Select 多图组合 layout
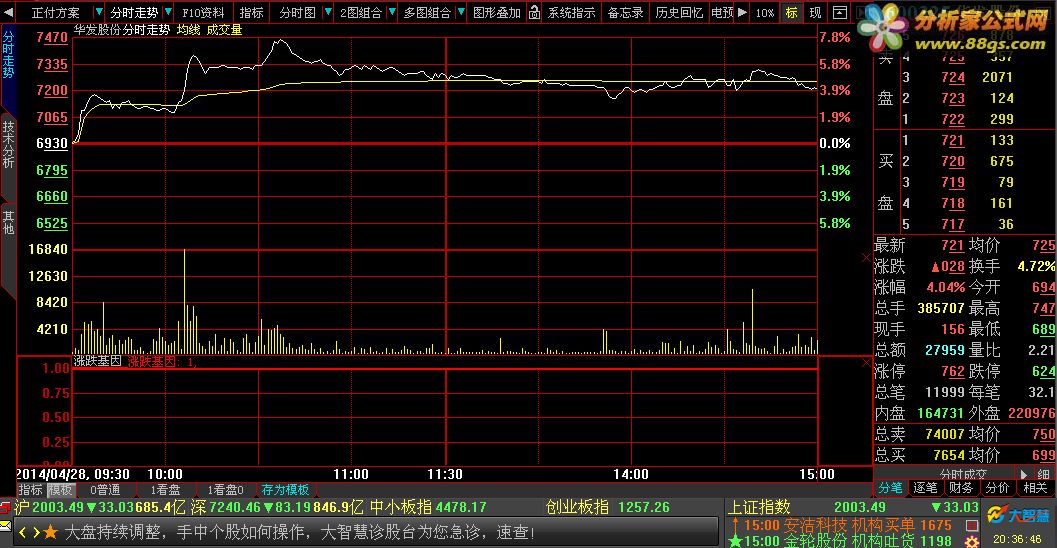Screen dimensions: 1057x548 tap(427, 12)
